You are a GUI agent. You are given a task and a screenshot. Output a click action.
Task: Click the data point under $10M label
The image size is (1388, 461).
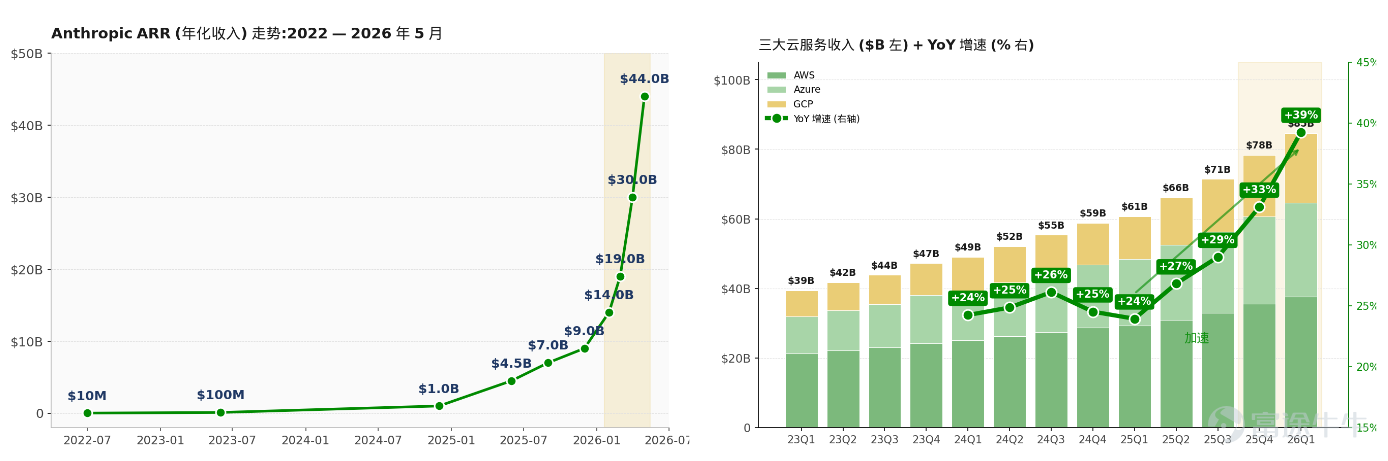coord(87,413)
